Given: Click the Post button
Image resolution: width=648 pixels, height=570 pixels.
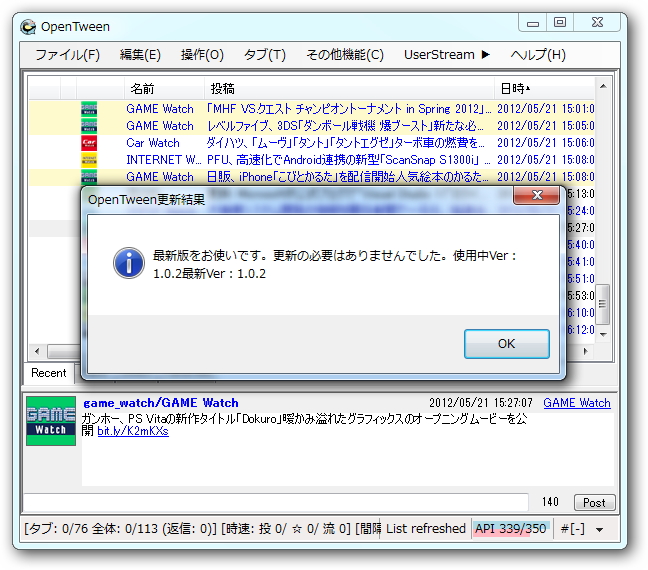Looking at the screenshot, I should (x=594, y=503).
